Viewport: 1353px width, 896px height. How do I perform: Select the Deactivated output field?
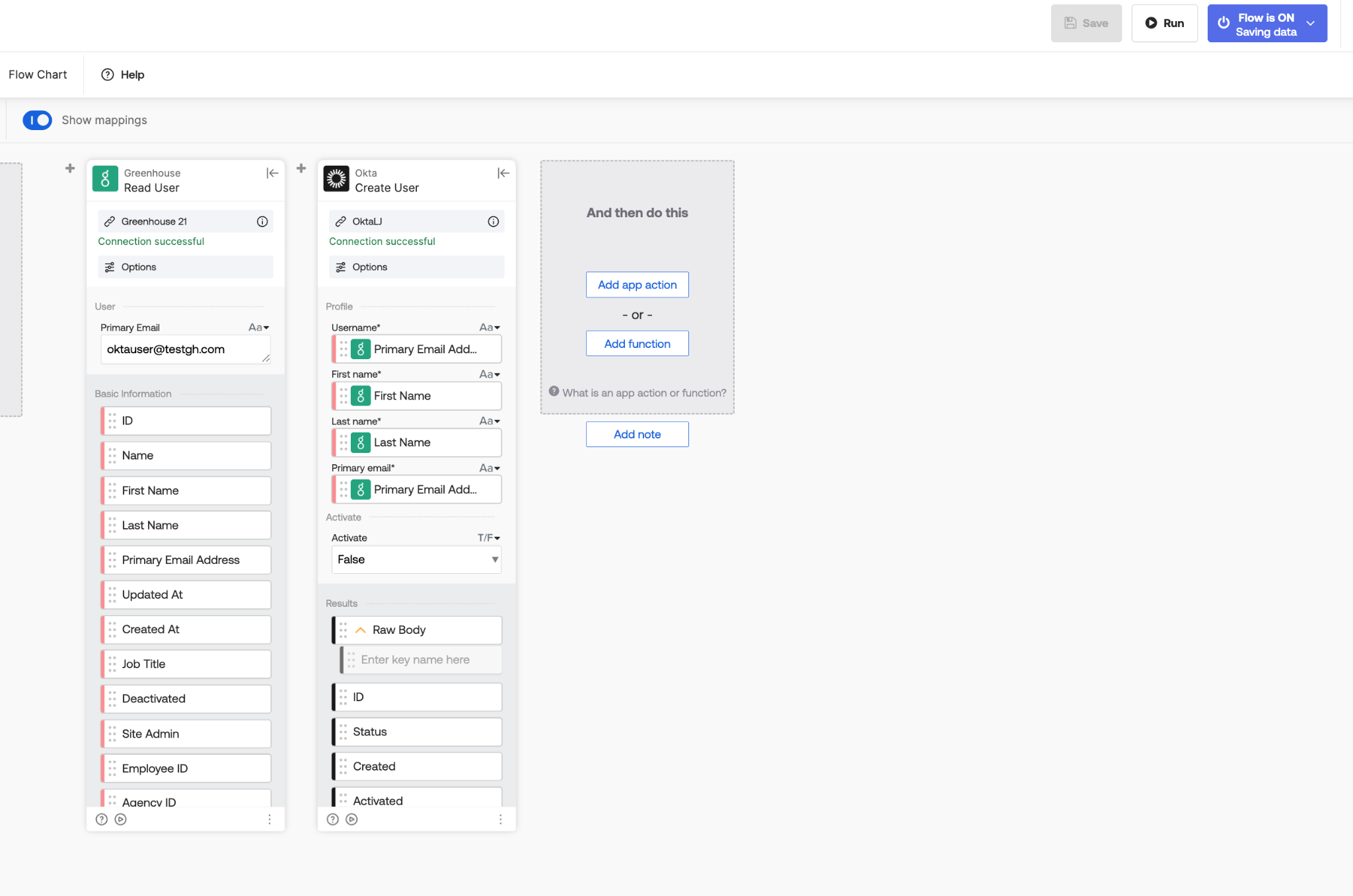click(x=186, y=699)
